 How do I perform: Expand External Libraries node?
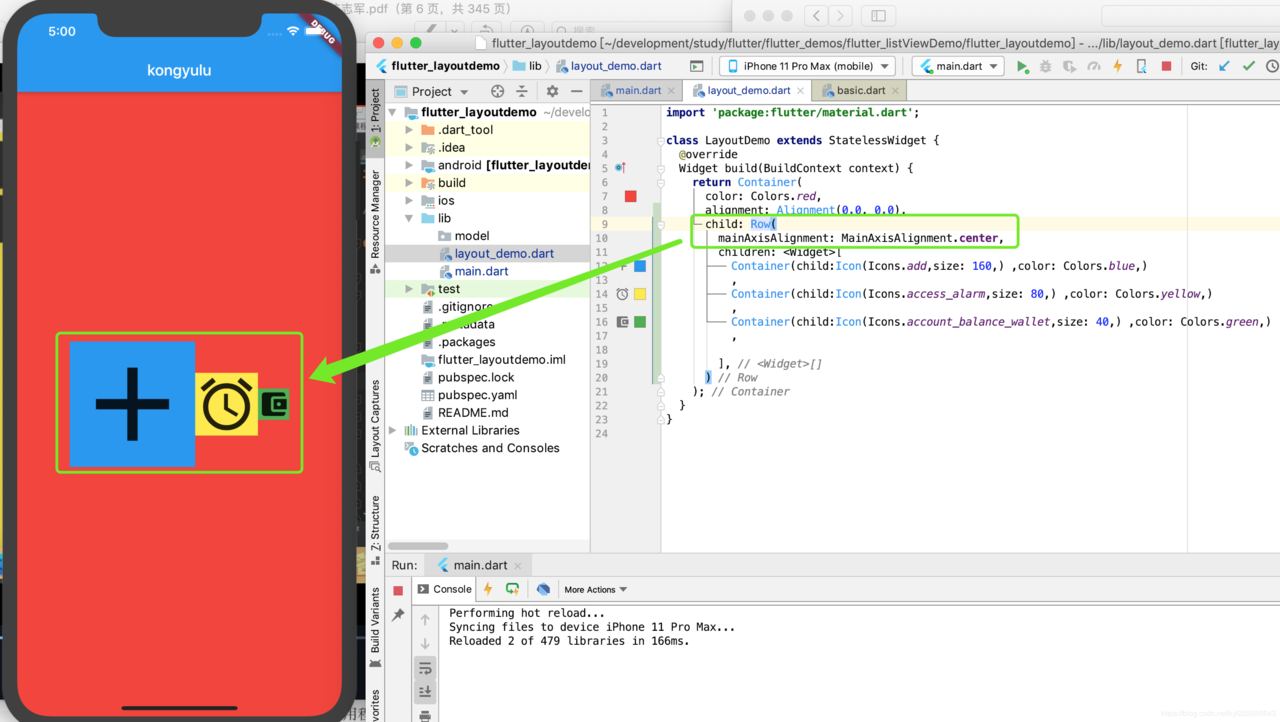tap(394, 430)
